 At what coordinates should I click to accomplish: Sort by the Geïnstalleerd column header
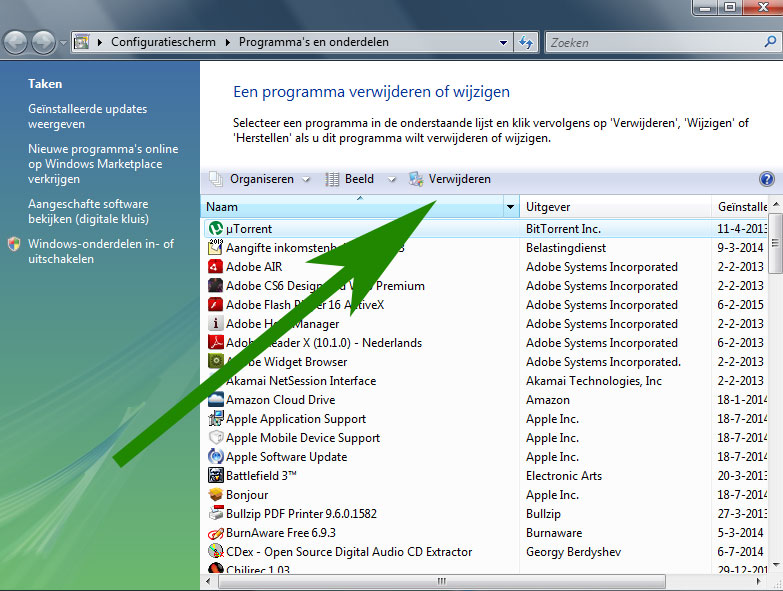pyautogui.click(x=740, y=207)
